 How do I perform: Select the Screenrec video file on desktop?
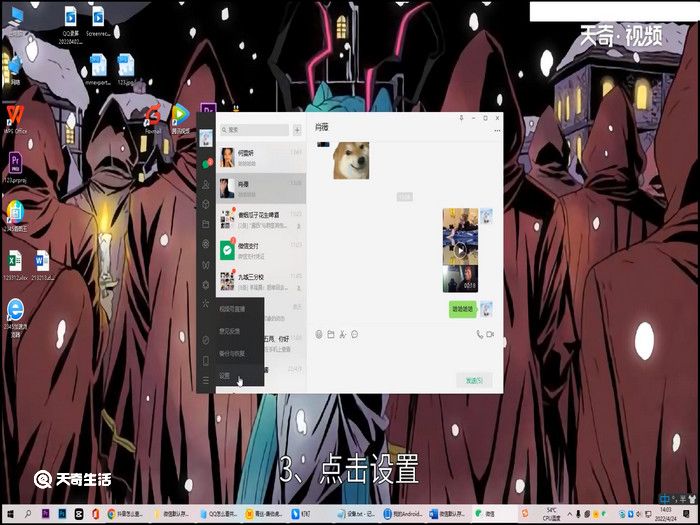coord(98,21)
